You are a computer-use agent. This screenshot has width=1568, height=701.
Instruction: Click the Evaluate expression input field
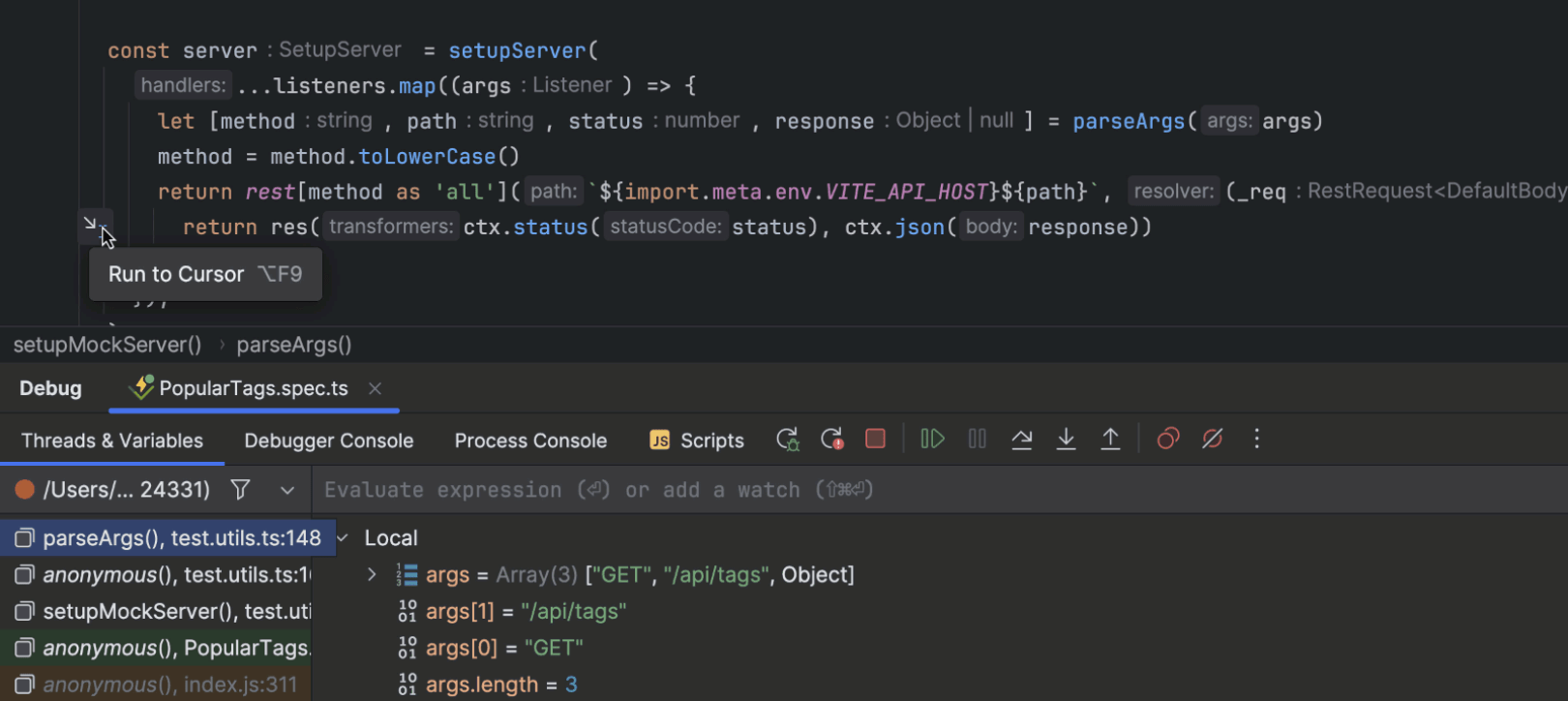[871, 490]
